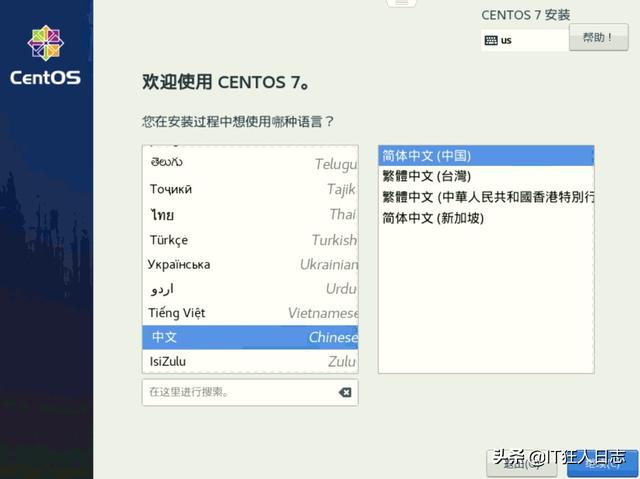The width and height of the screenshot is (640, 479).
Task: Choose ไทย Thai language row
Action: tap(250, 214)
